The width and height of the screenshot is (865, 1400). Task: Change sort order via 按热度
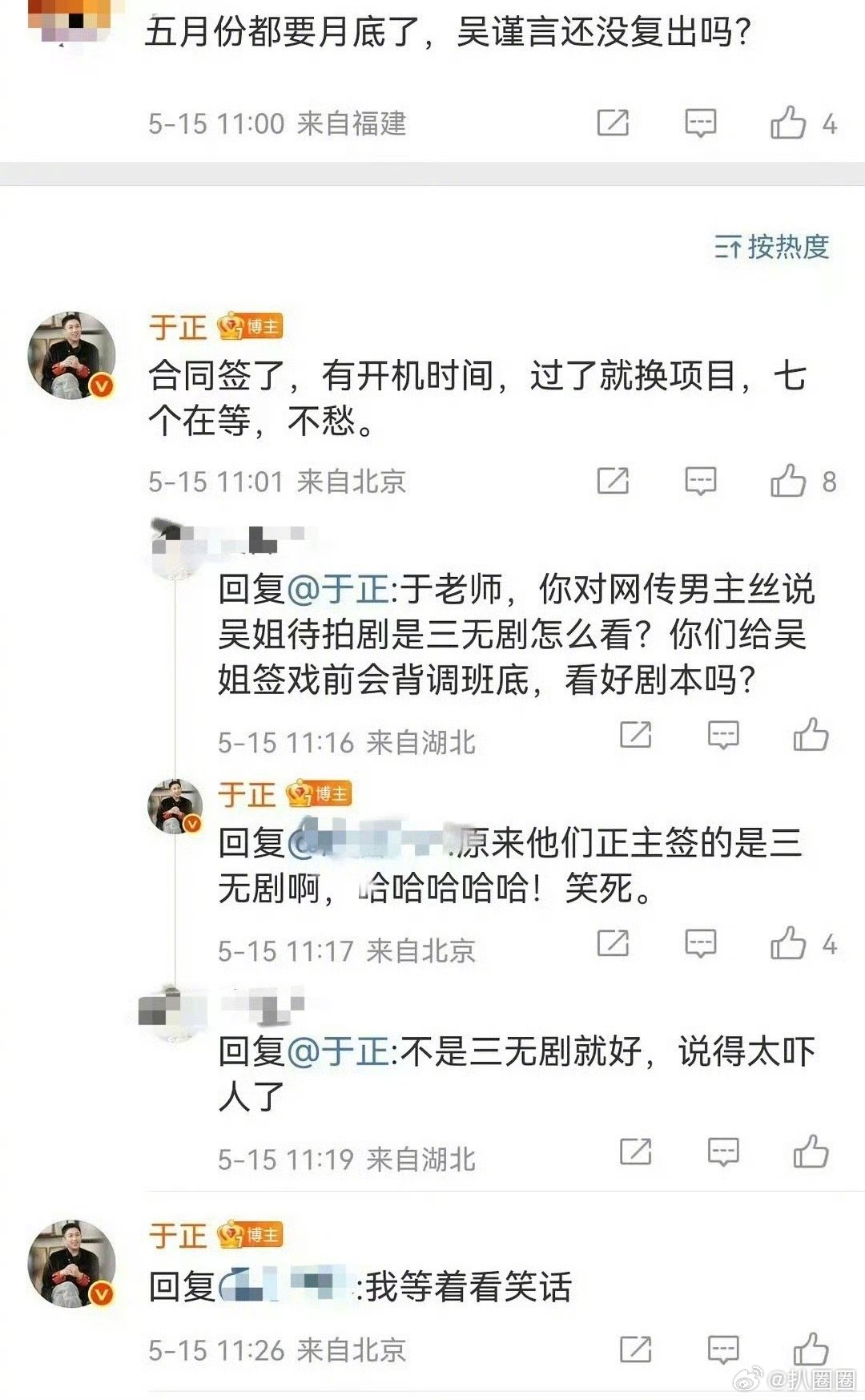point(771,247)
